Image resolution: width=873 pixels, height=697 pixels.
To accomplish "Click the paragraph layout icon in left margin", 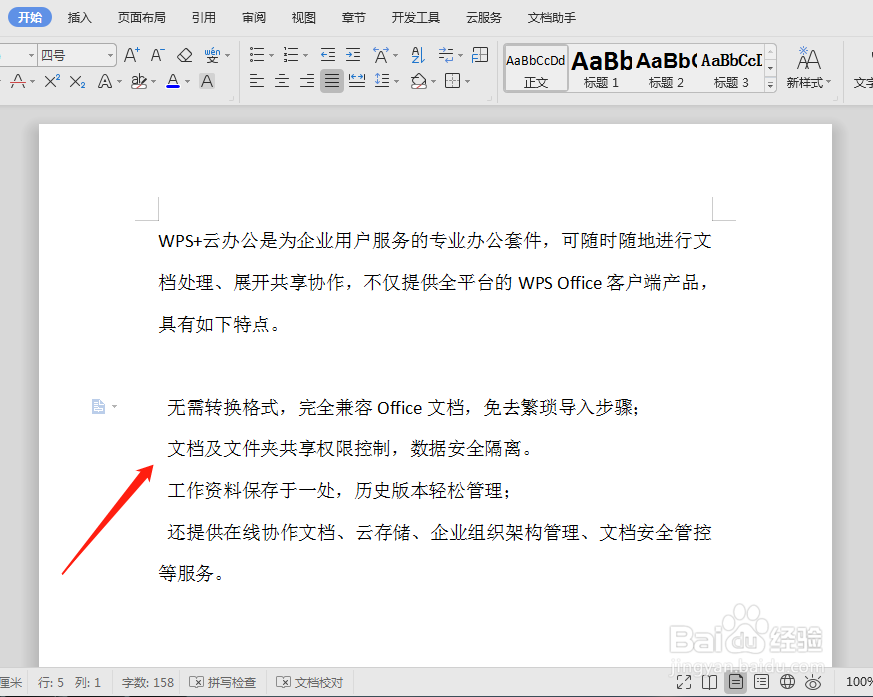I will [x=99, y=406].
